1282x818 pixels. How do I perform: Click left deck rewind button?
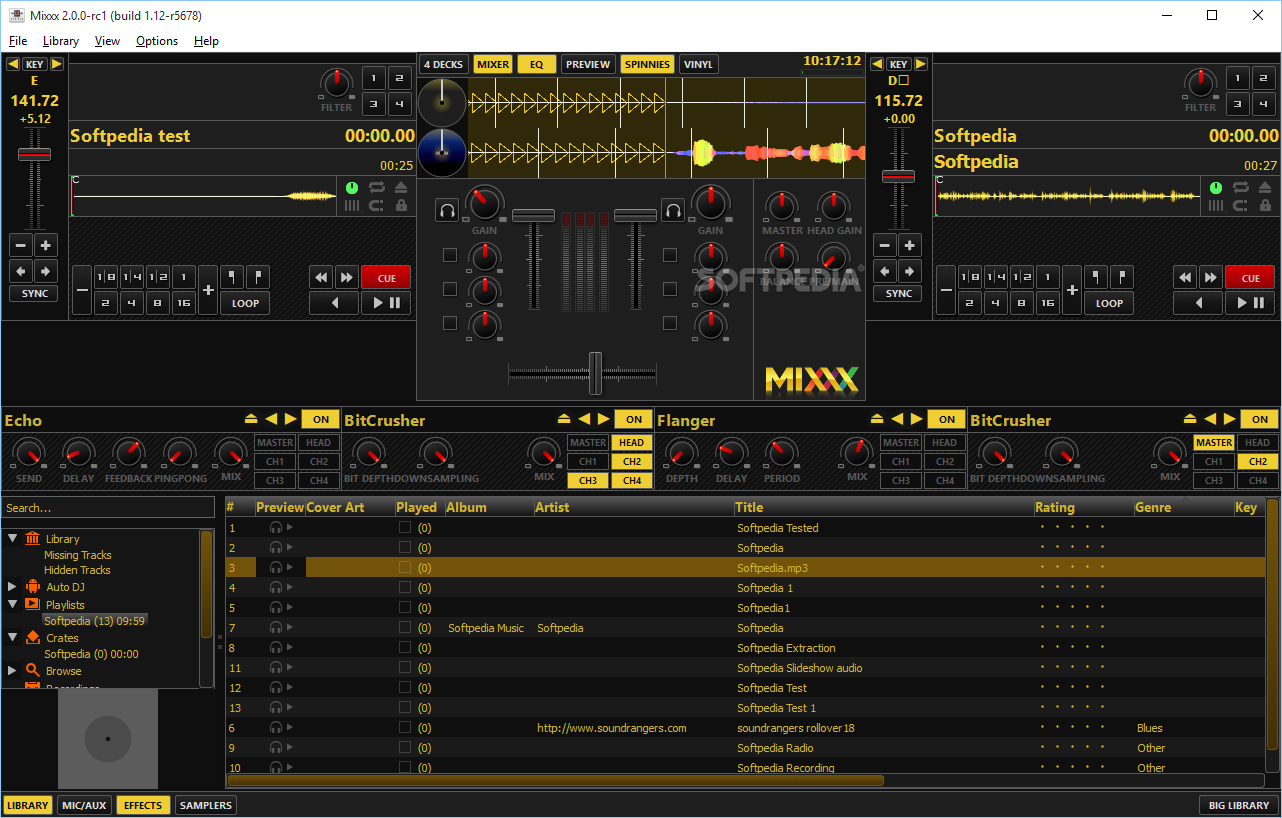tap(321, 277)
